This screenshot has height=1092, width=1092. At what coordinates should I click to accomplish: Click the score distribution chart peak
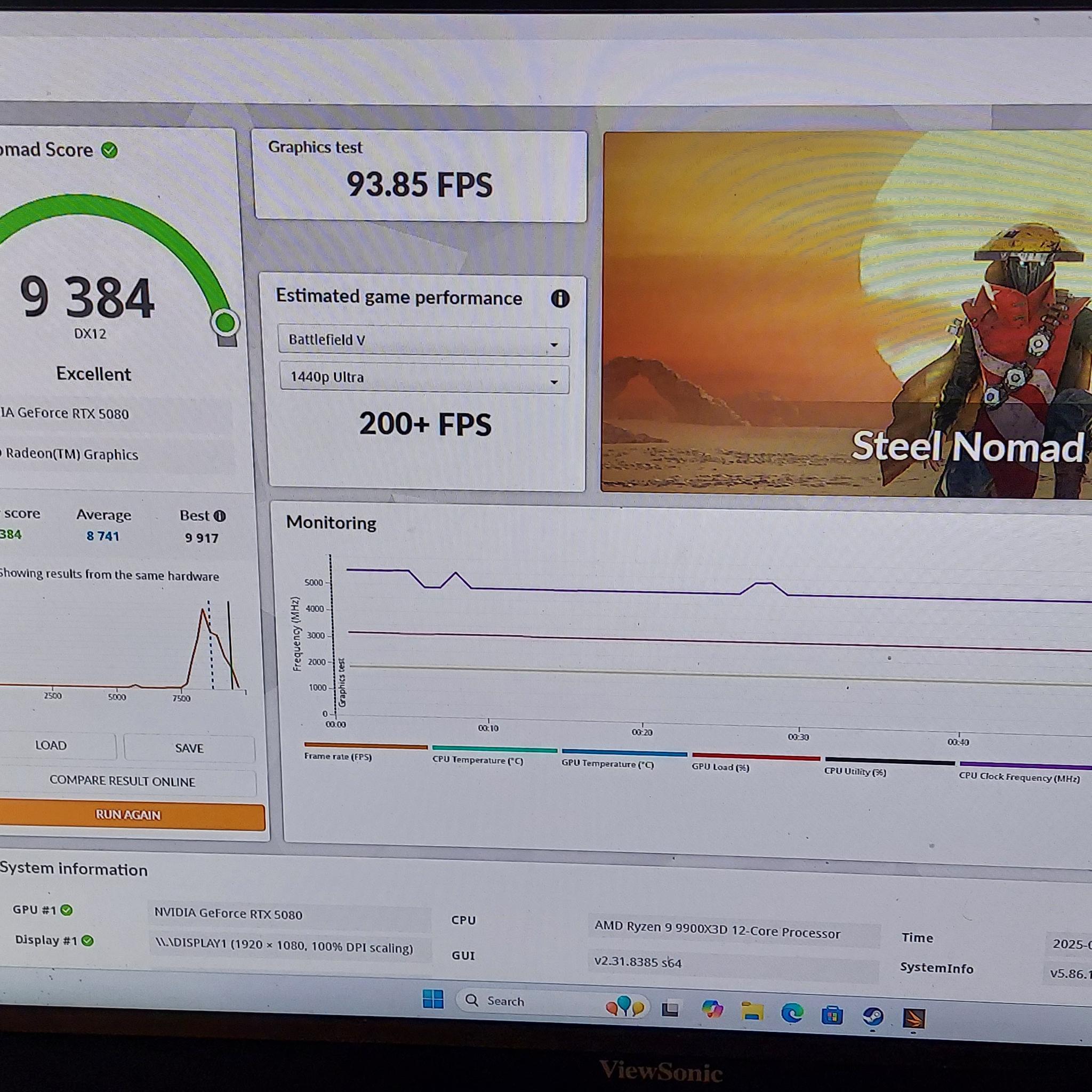tap(202, 609)
